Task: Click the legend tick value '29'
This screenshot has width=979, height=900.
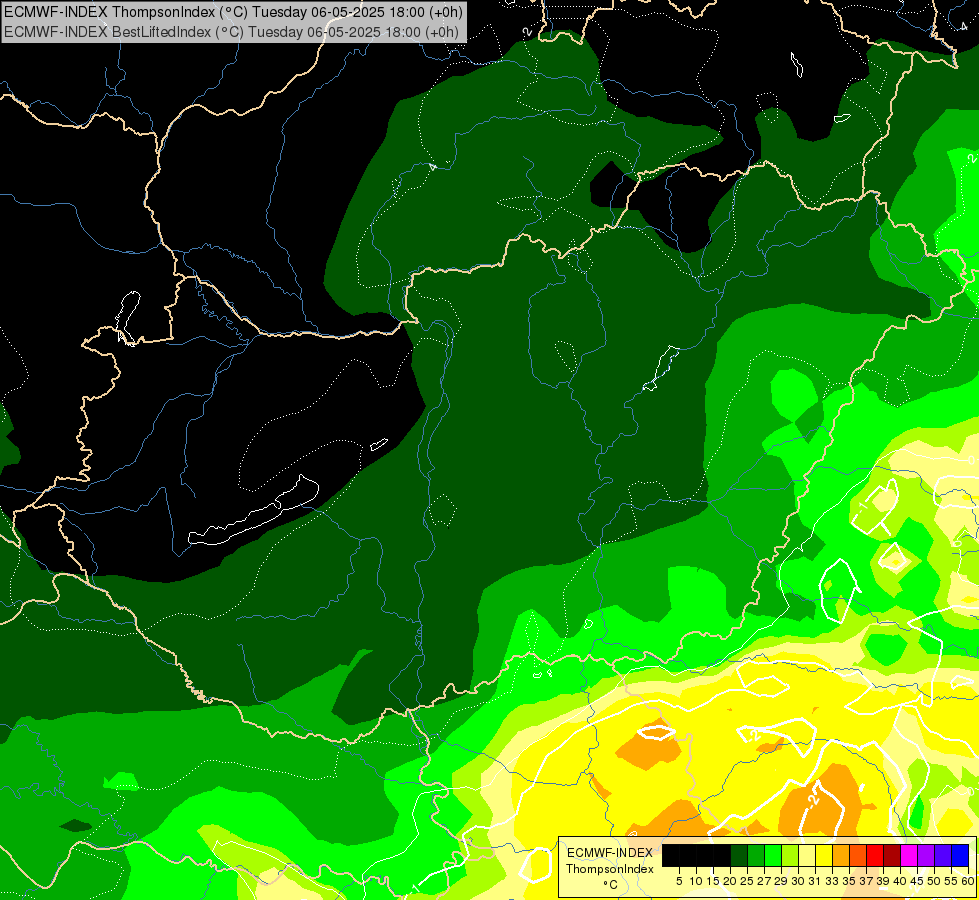Action: (781, 881)
